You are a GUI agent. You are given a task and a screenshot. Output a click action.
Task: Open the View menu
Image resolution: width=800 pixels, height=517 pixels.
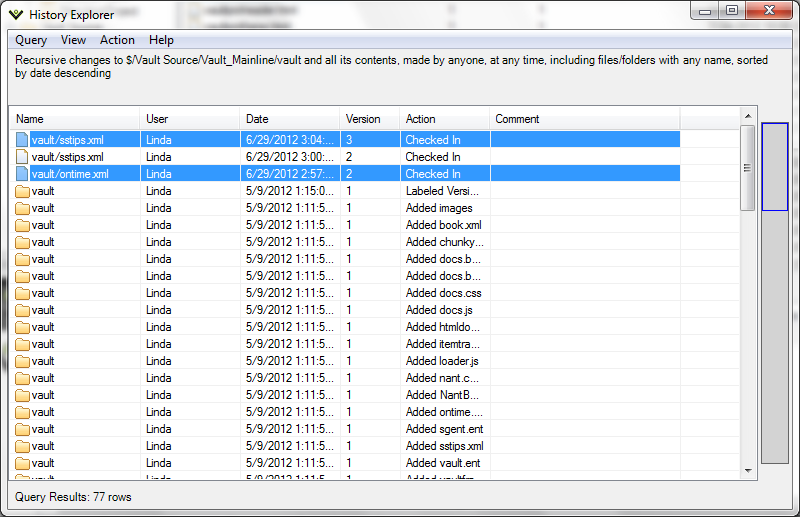(73, 40)
